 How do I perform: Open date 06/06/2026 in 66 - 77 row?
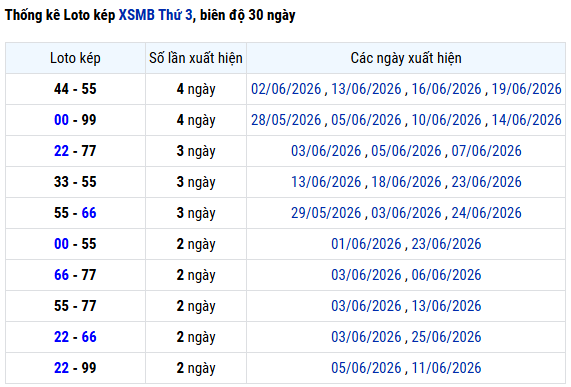[x=446, y=275]
